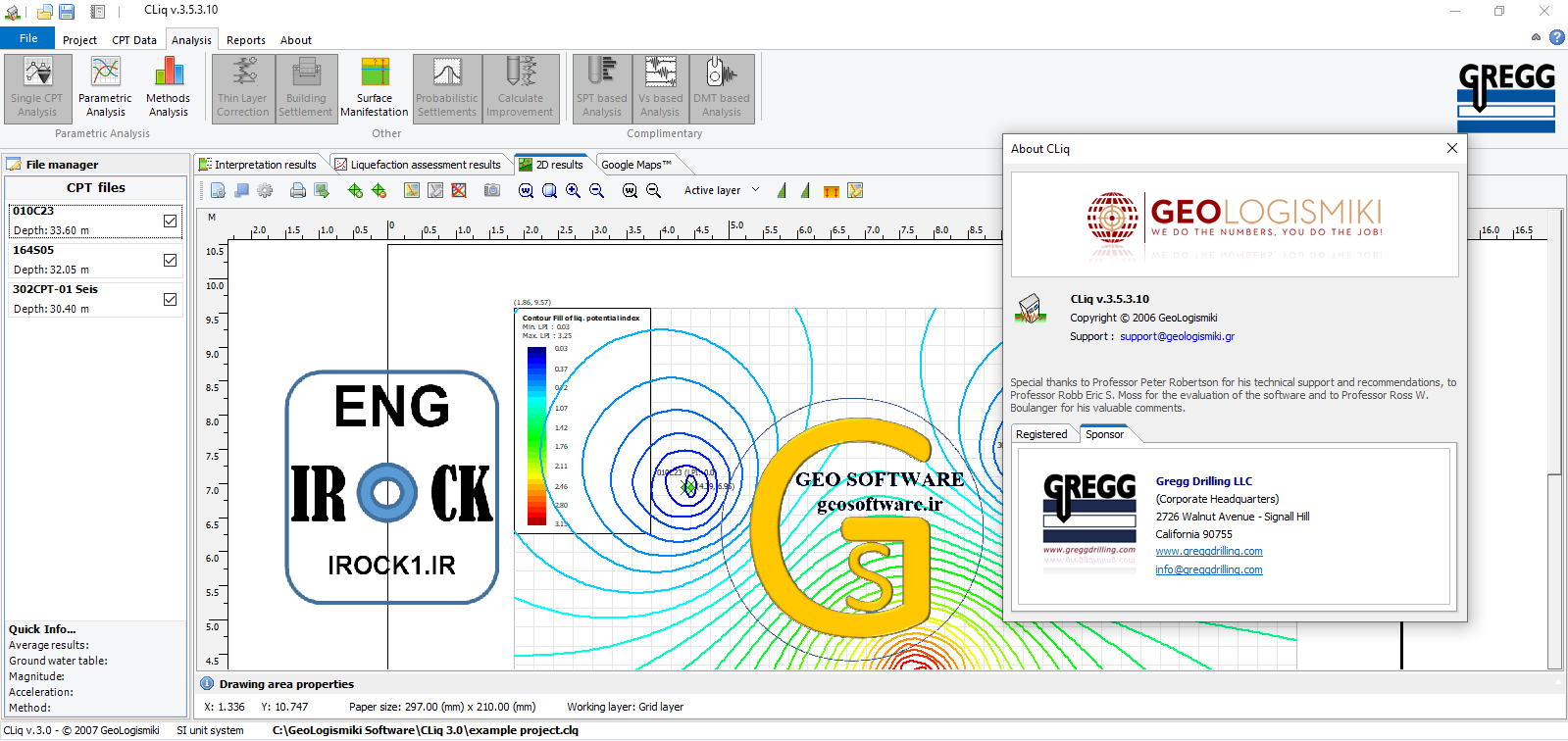This screenshot has width=1568, height=741.
Task: Click the gear settings icon in 2D toolbar
Action: (265, 190)
